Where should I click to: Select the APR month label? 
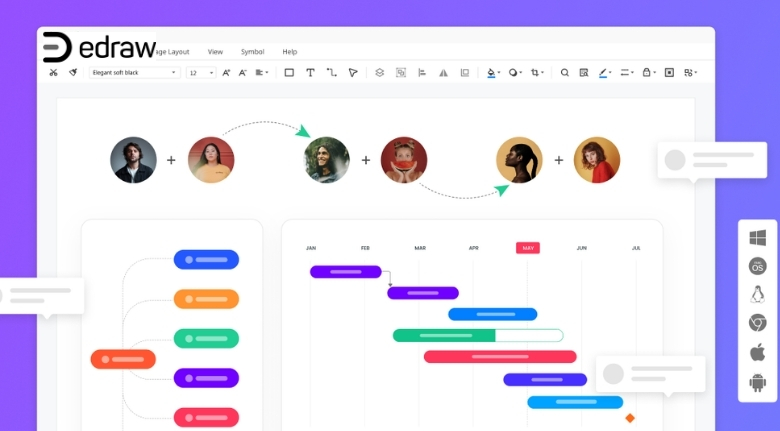pos(474,248)
